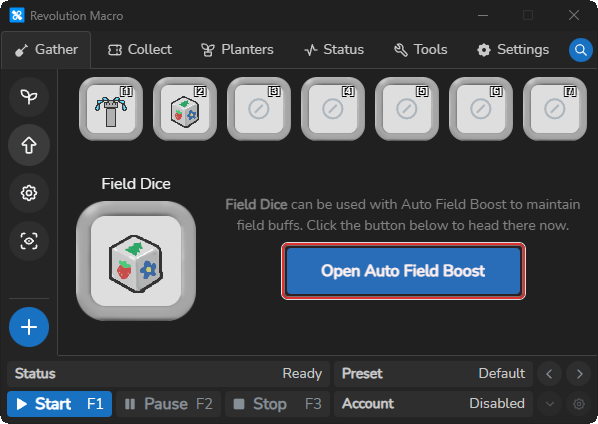598x424 pixels.
Task: Click the Preset Default field
Action: 433,374
